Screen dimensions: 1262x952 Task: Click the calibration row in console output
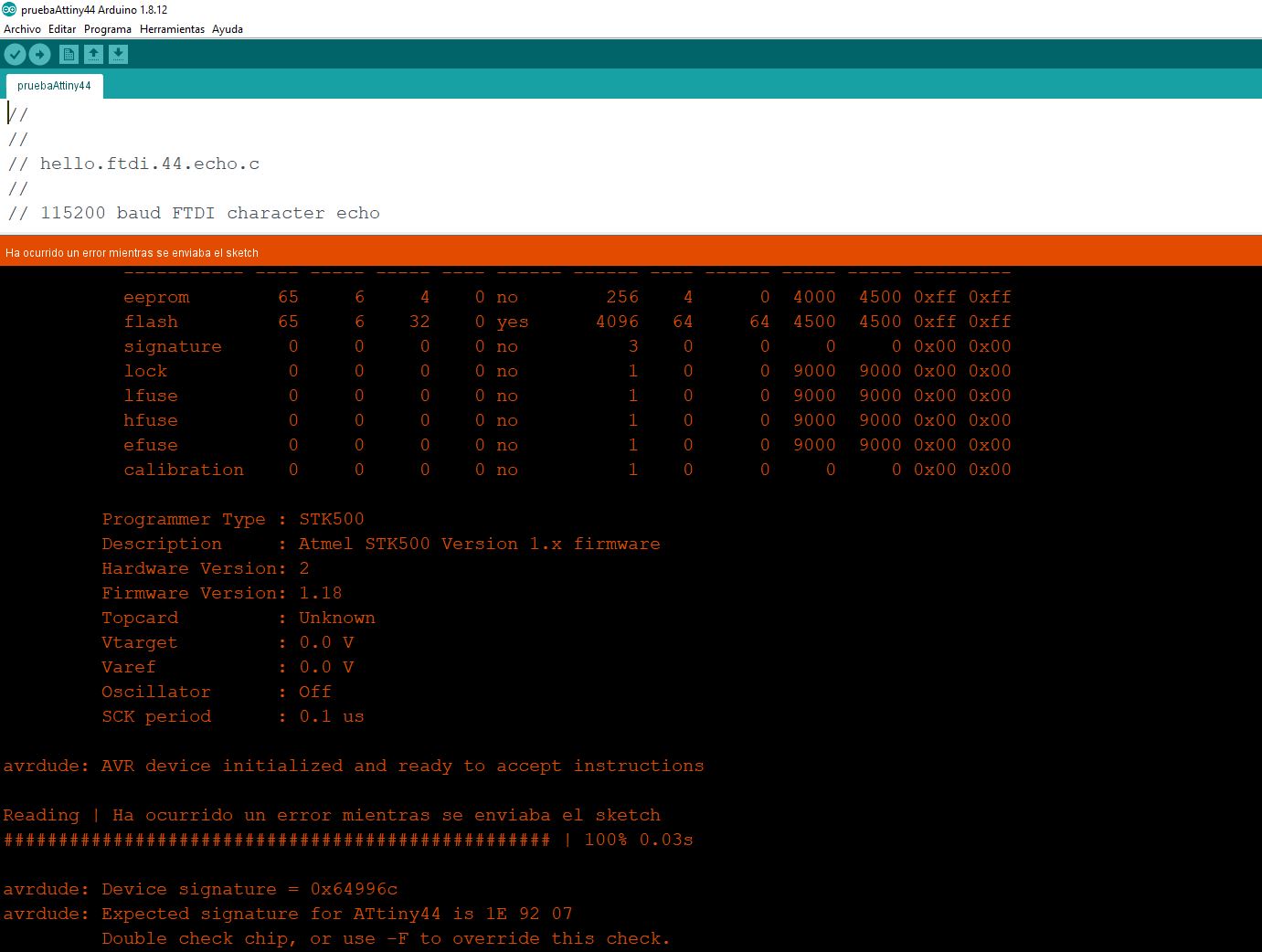(567, 470)
